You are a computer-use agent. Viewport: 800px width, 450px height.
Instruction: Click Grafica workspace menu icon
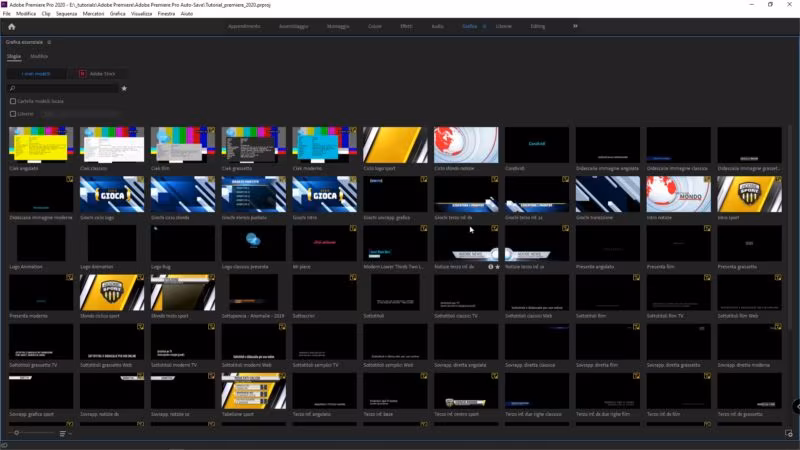[484, 27]
